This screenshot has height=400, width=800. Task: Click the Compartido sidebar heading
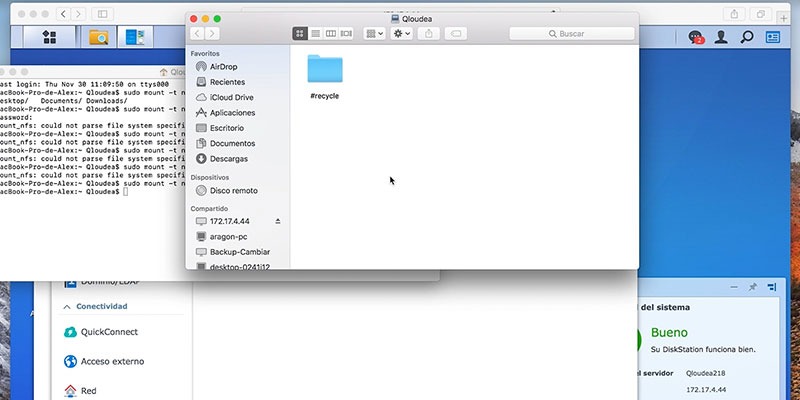tap(209, 209)
